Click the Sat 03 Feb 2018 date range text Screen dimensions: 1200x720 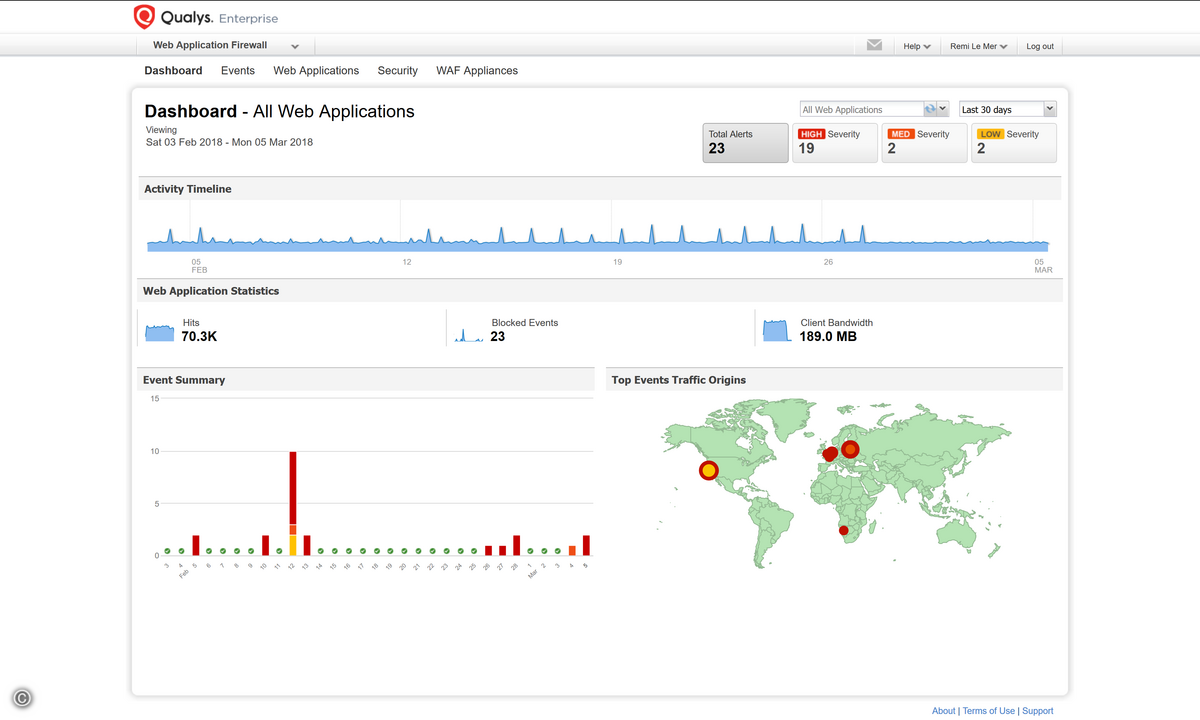coord(229,142)
